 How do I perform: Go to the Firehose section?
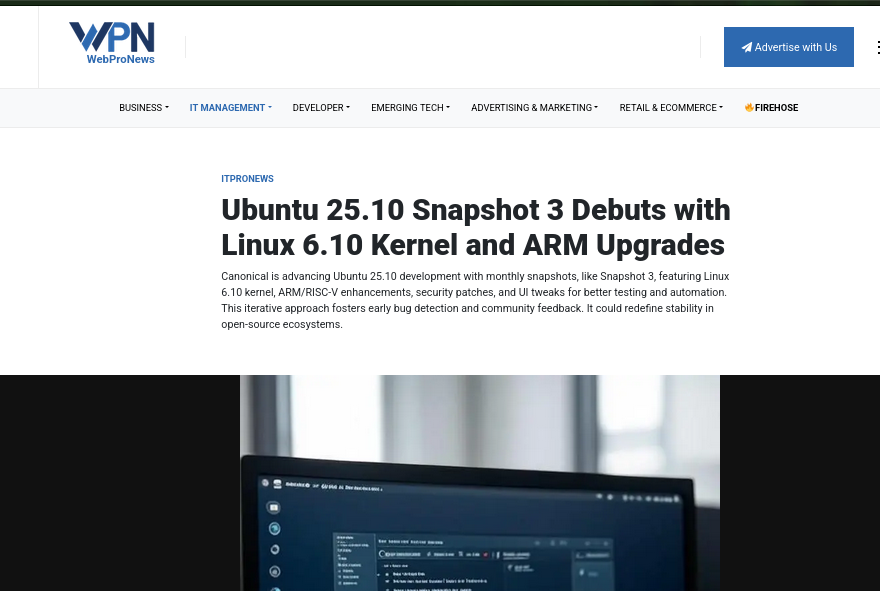click(776, 107)
